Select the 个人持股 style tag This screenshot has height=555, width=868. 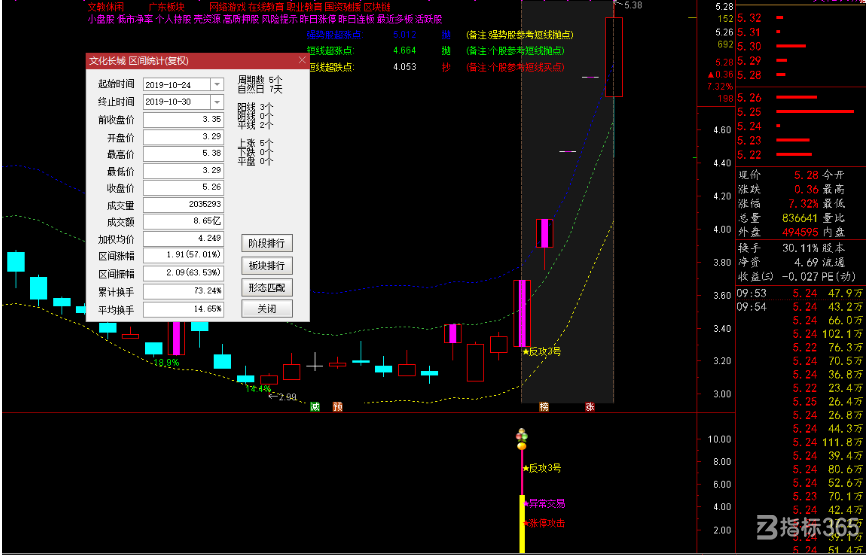tap(173, 19)
